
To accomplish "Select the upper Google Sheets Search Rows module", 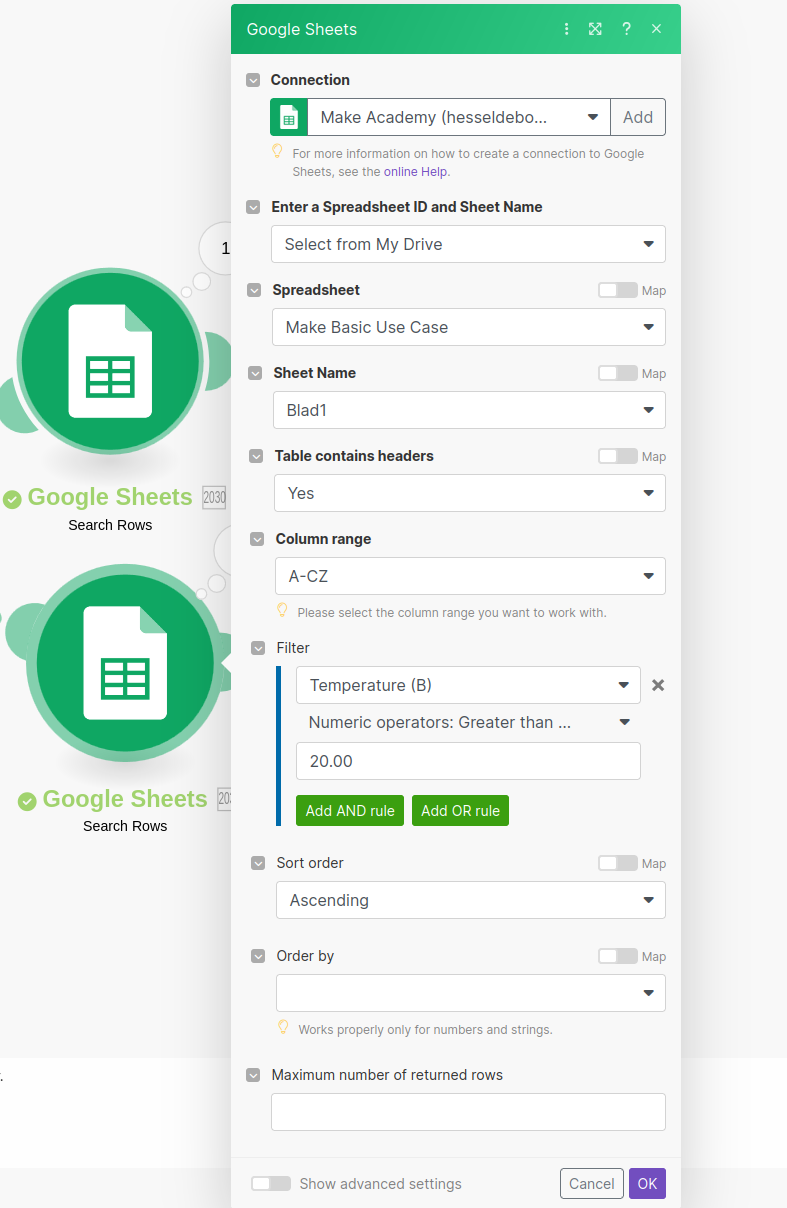I will coord(110,362).
